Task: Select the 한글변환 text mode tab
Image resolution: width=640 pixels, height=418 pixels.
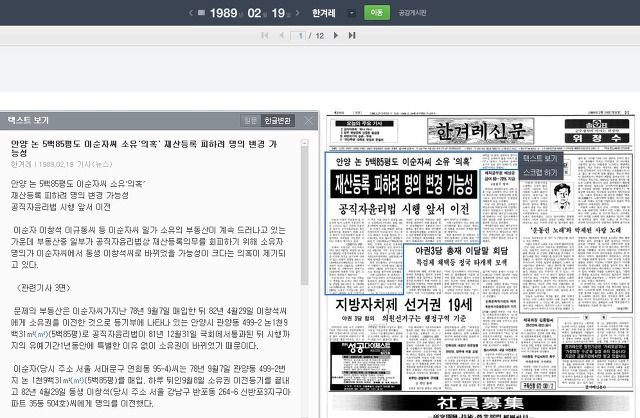Action: tap(278, 120)
